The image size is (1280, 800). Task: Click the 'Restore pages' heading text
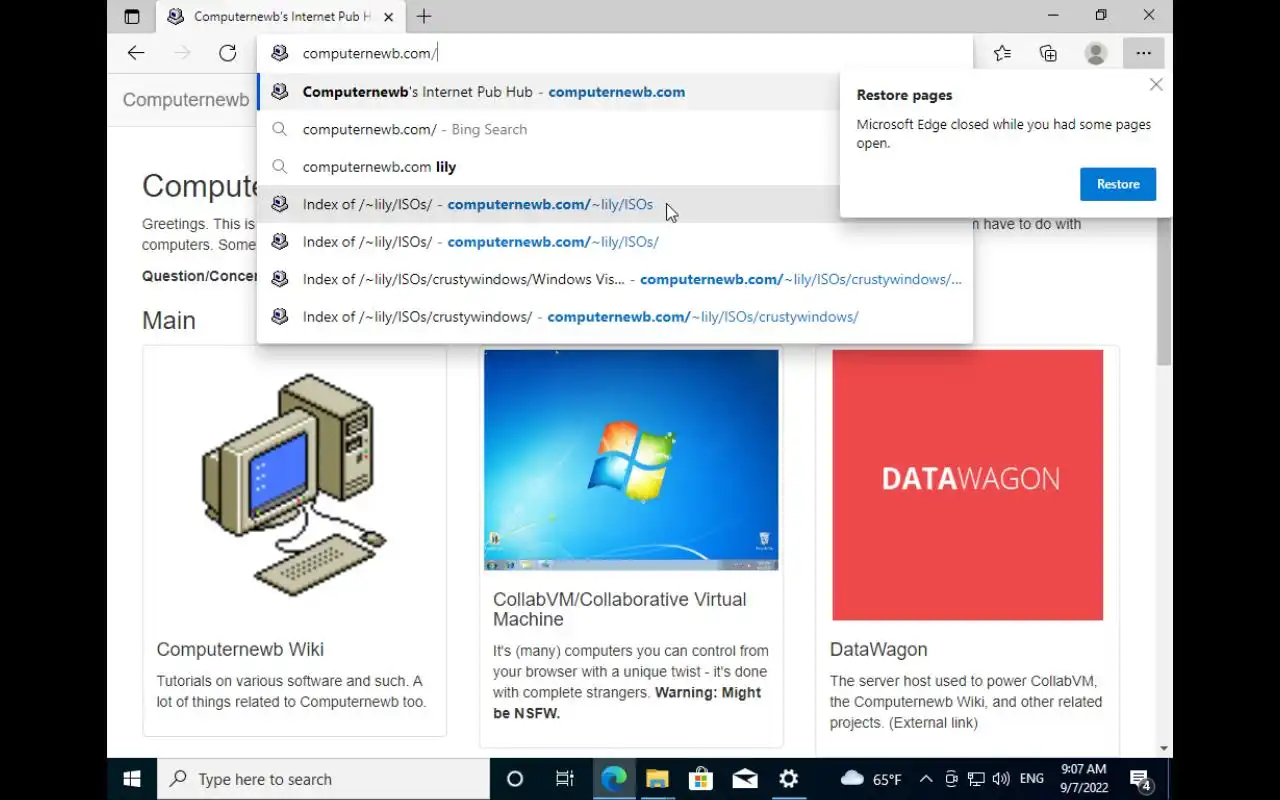[x=904, y=95]
